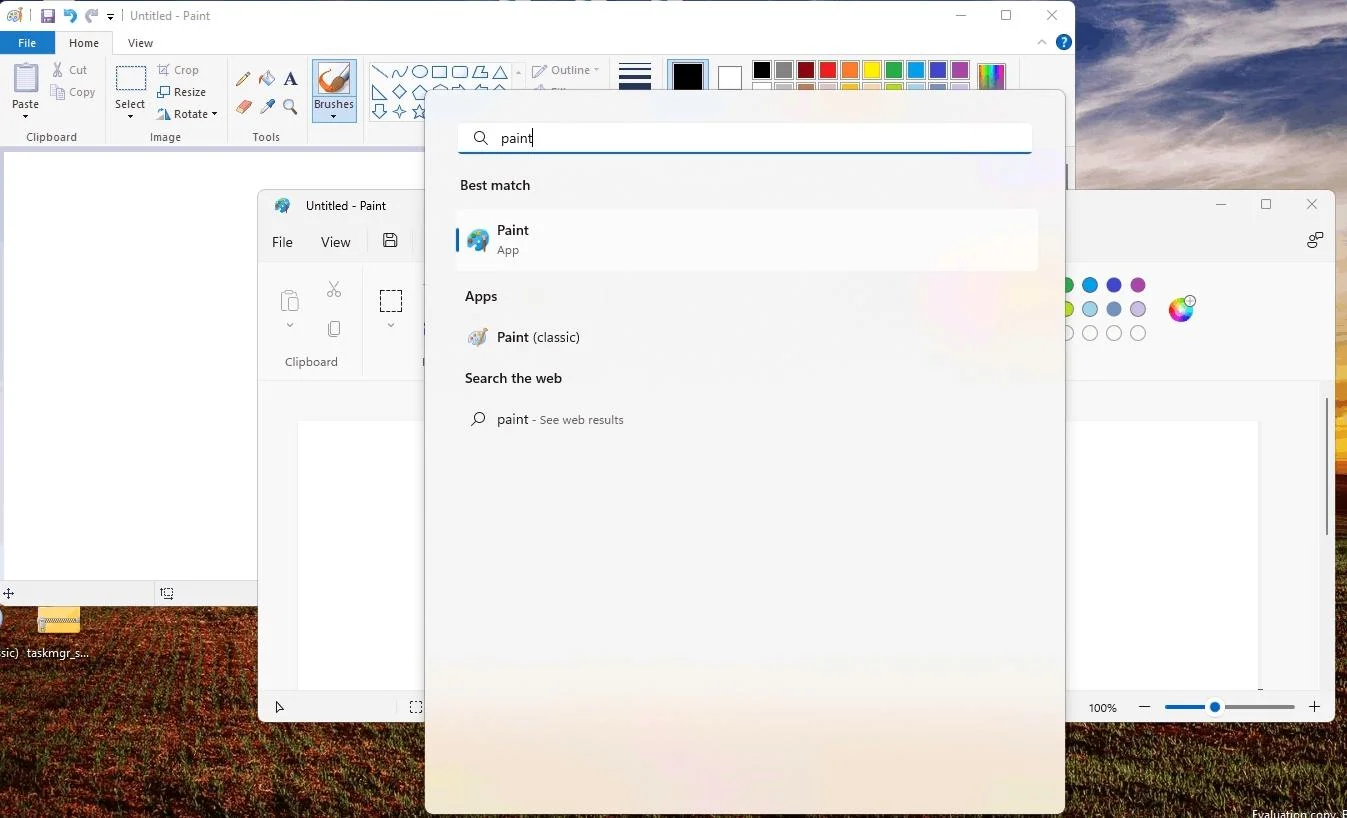
Task: Click the search box containing 'paint'
Action: click(744, 139)
